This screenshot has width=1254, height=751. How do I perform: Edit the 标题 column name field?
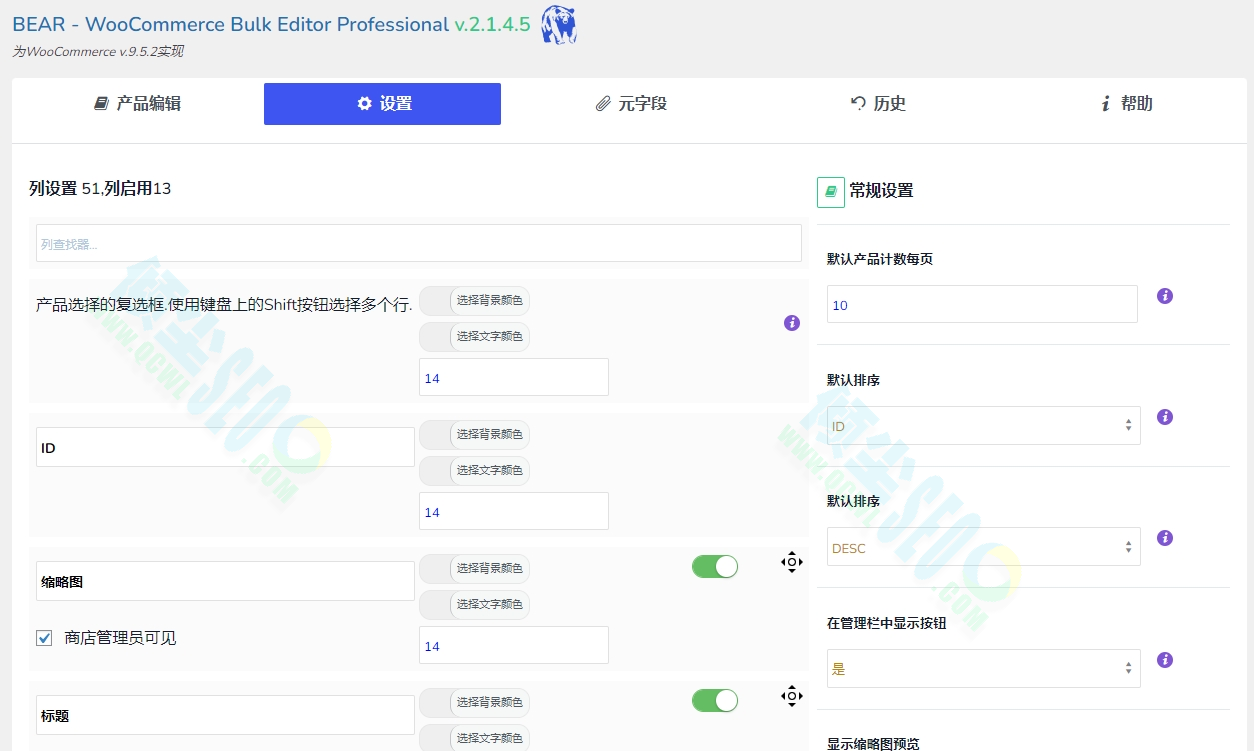pos(225,715)
